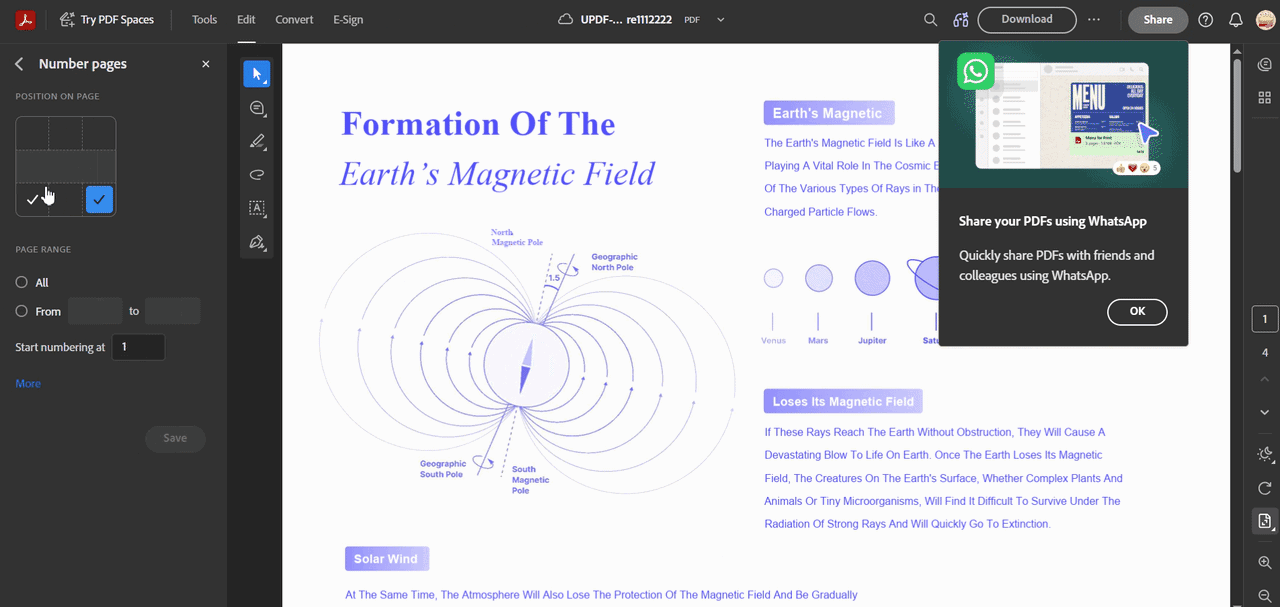Choose the Select arrow tool
The height and width of the screenshot is (607, 1280).
(257, 74)
